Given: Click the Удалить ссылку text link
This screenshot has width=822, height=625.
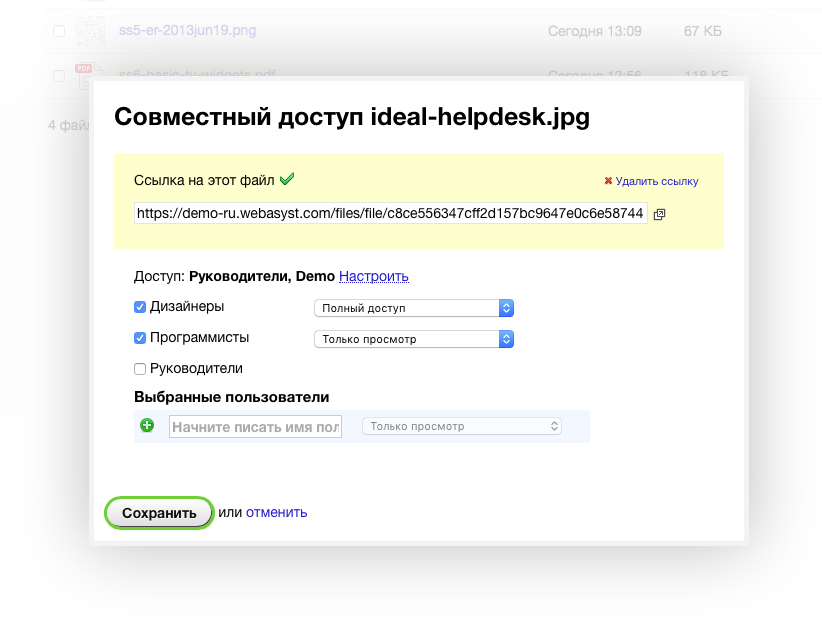Looking at the screenshot, I should (x=656, y=182).
